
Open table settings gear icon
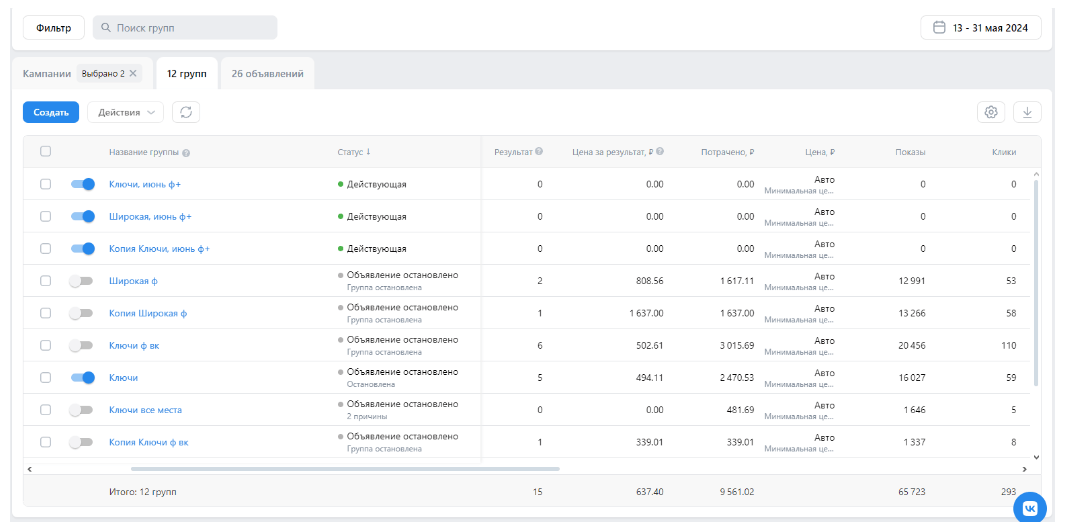click(x=990, y=113)
